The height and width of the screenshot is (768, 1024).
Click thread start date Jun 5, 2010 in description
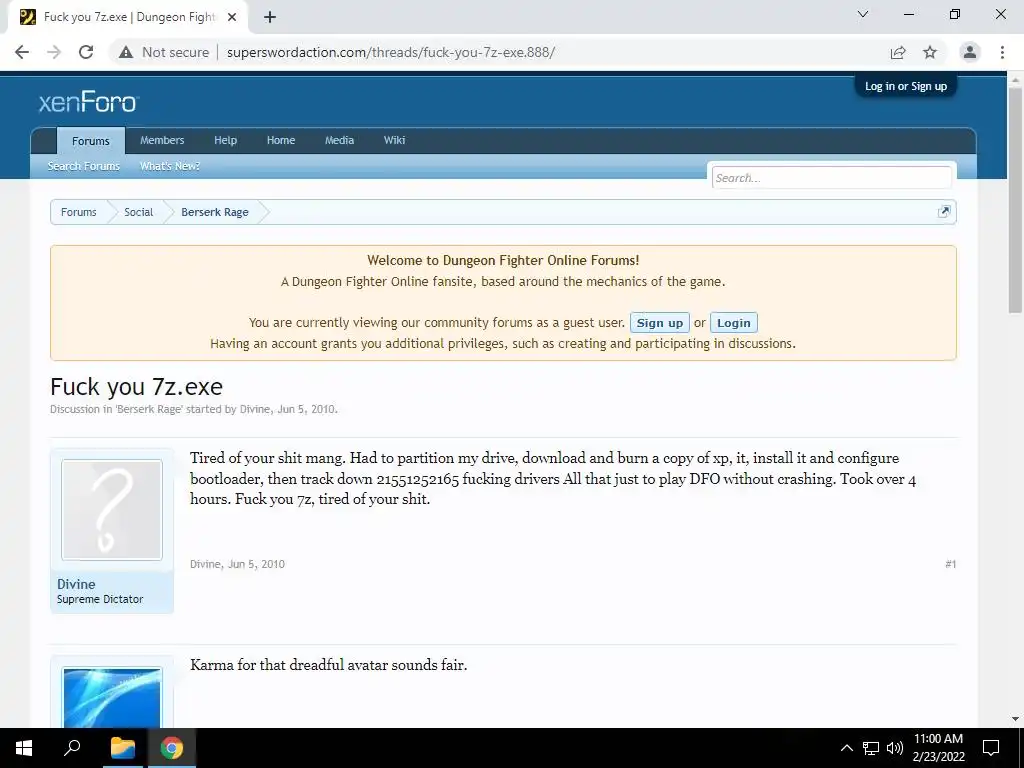(x=306, y=409)
